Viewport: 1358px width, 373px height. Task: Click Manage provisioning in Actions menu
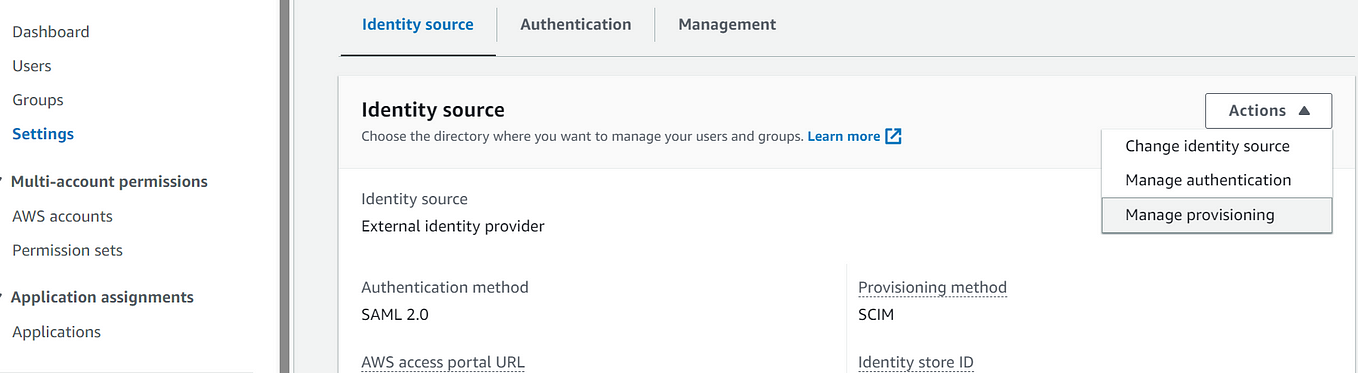coord(1217,215)
